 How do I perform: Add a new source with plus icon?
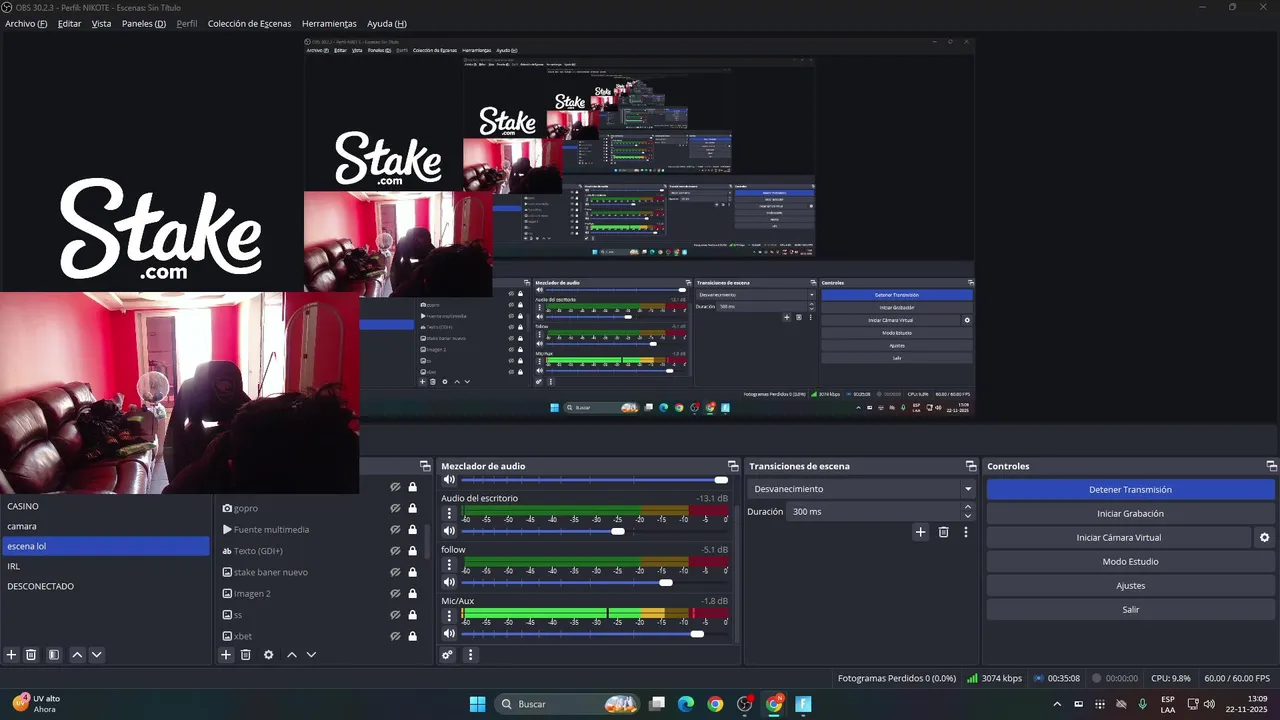click(x=226, y=655)
